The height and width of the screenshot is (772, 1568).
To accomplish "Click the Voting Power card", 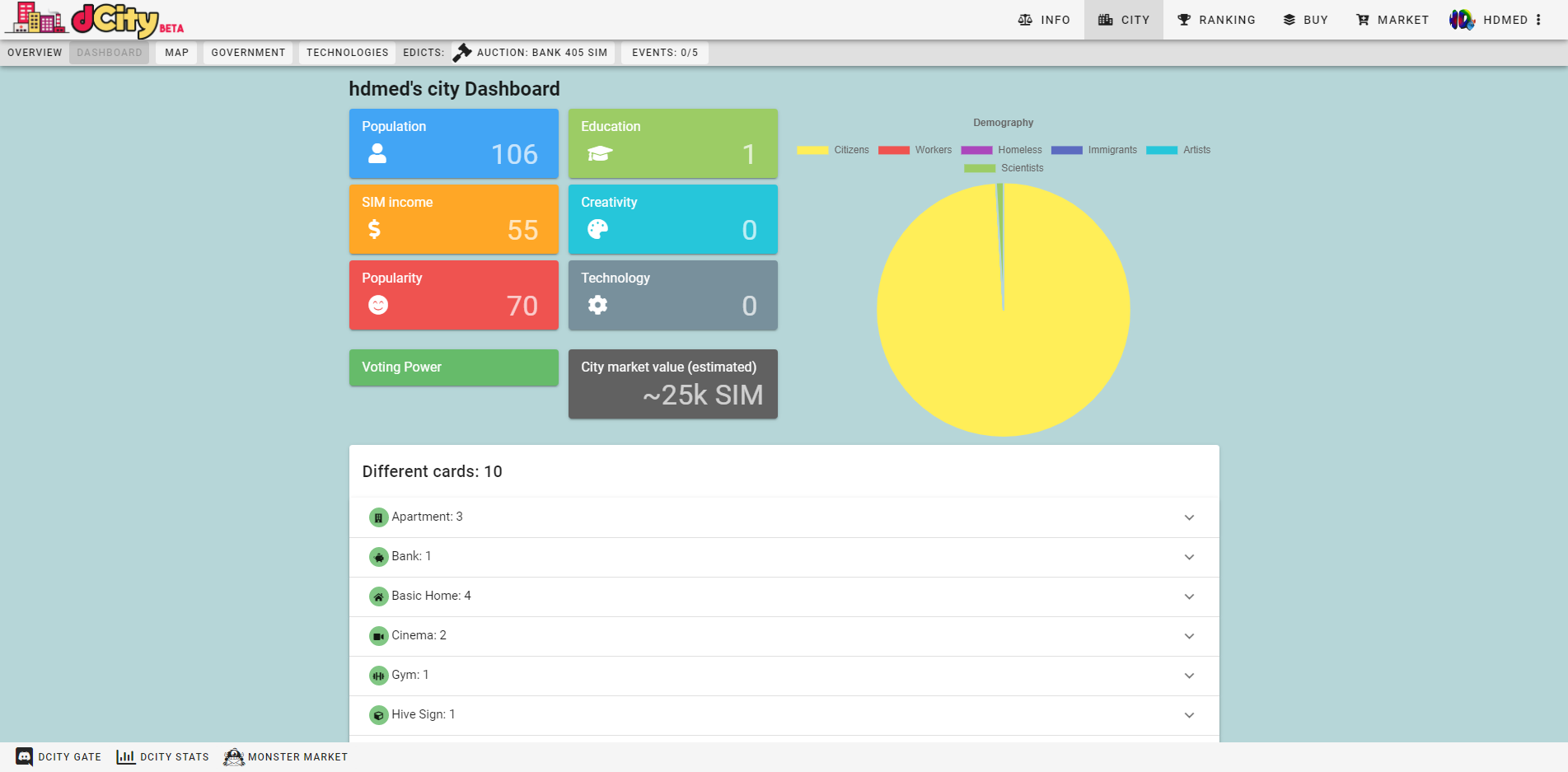I will pyautogui.click(x=454, y=367).
